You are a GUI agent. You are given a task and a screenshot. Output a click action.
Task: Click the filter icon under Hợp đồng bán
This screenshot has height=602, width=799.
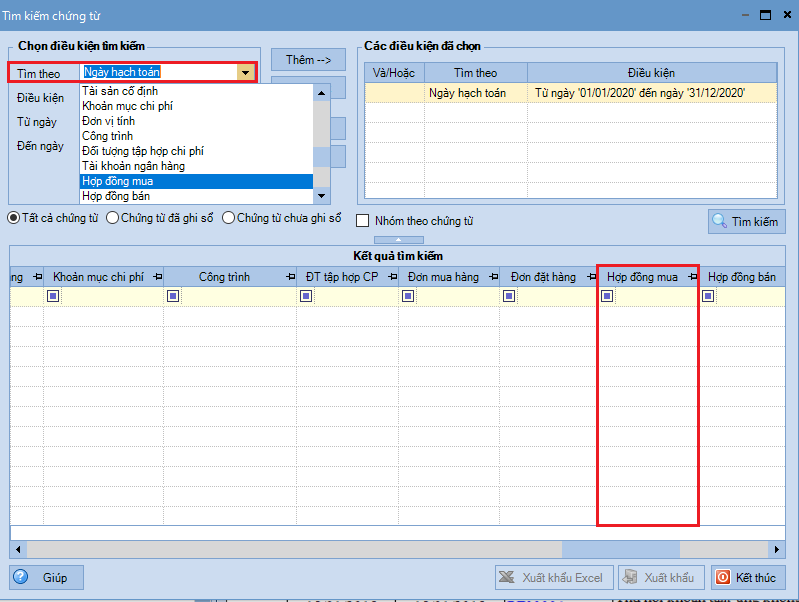(x=708, y=296)
